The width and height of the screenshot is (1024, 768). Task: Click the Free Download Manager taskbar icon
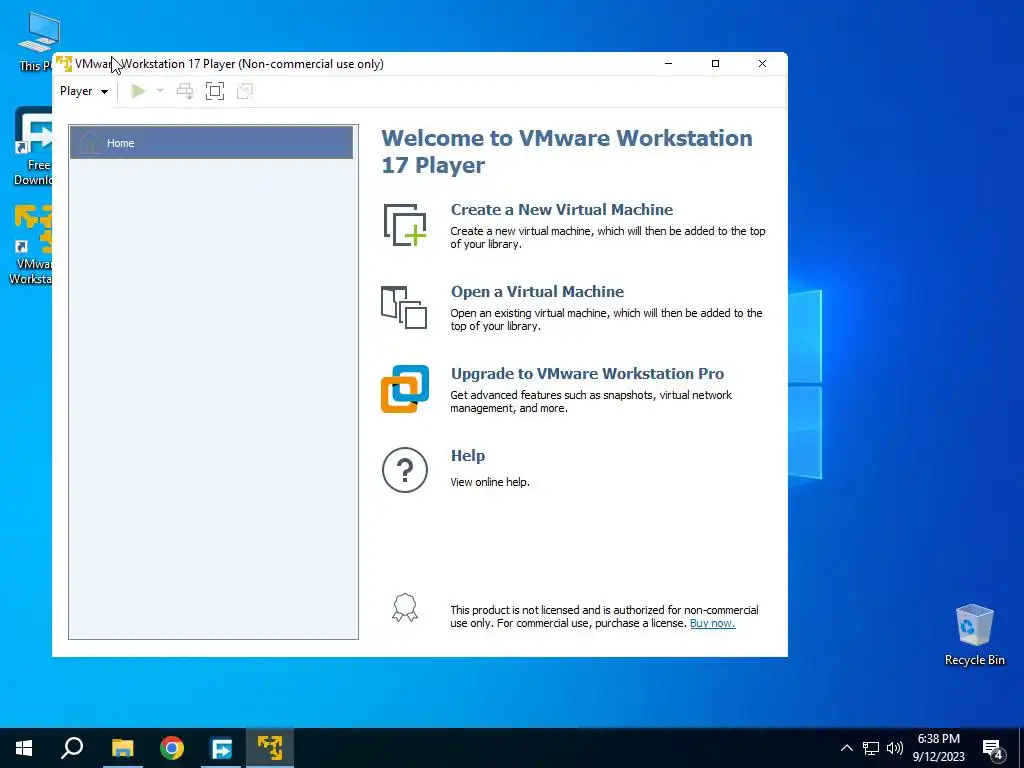tap(221, 748)
